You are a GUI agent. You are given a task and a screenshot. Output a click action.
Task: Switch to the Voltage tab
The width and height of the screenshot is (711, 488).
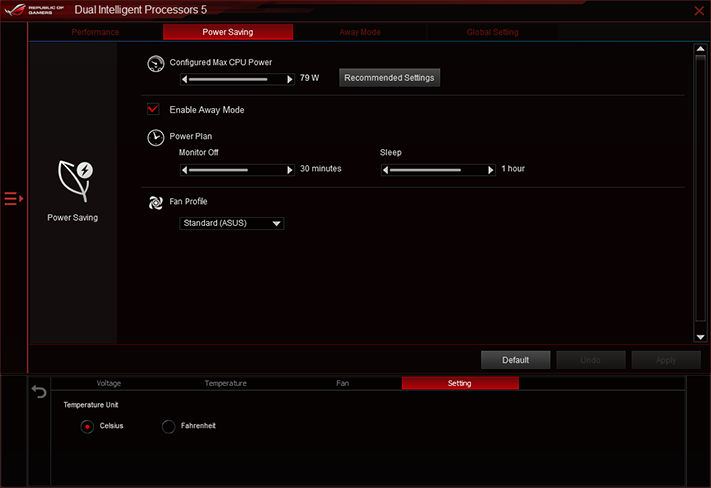click(109, 383)
